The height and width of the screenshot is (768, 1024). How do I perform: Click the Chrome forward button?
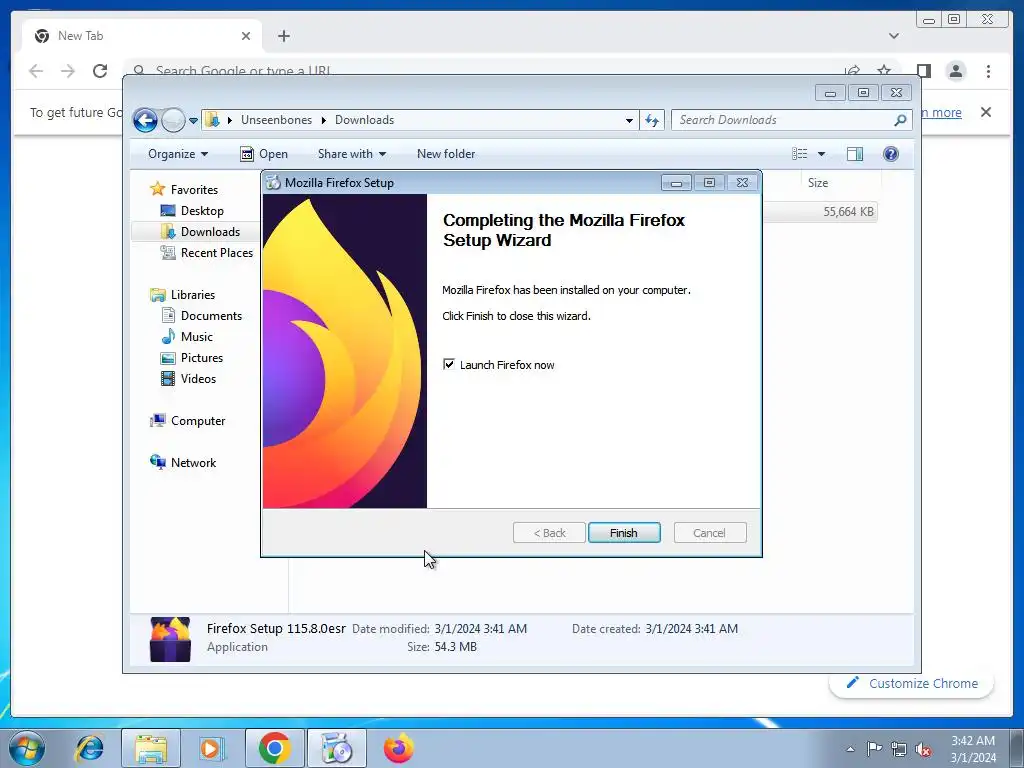[68, 71]
